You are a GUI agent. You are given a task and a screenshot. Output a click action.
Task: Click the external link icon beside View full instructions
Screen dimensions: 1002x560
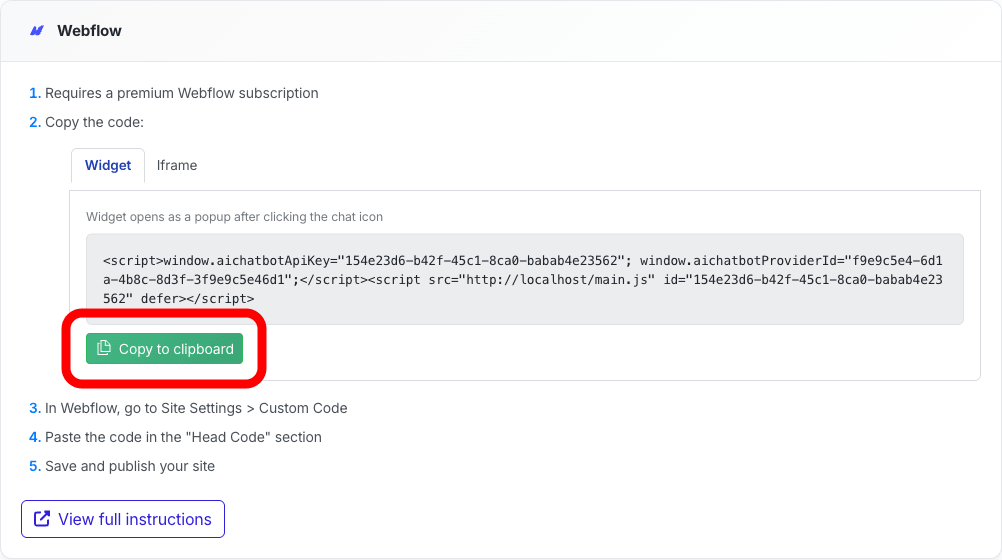[42, 519]
